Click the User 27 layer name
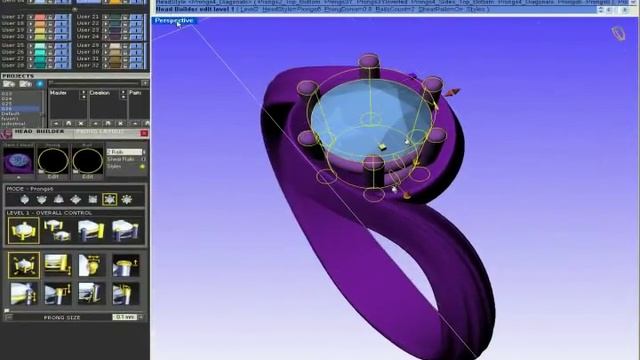 point(13,59)
